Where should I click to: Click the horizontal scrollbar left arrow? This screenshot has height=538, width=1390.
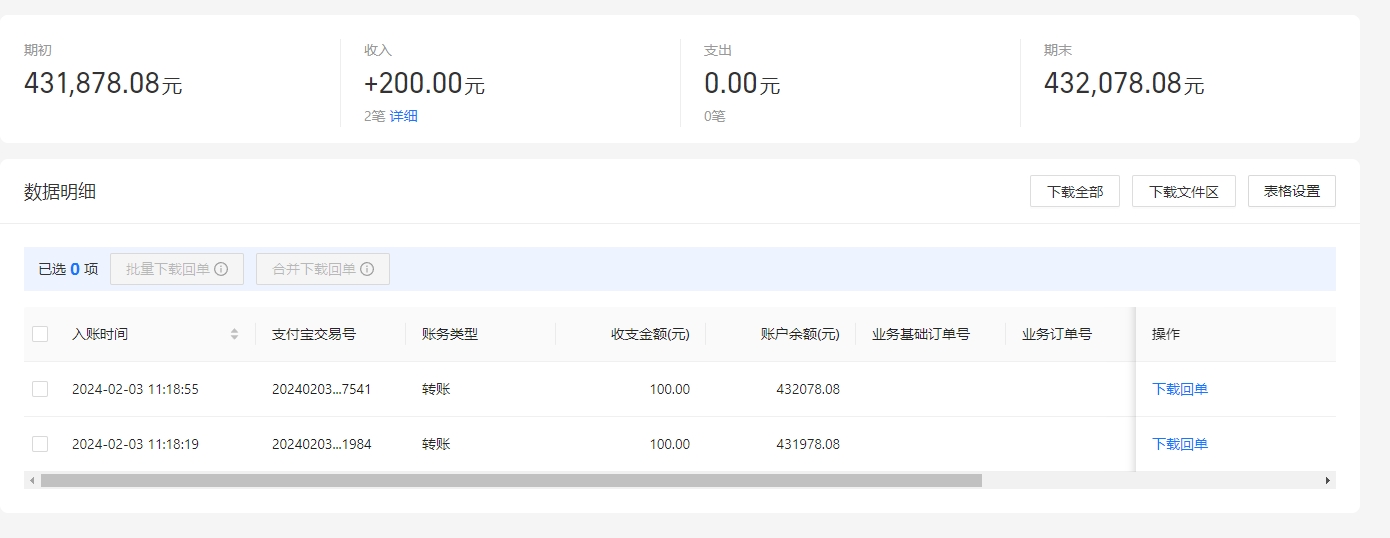(32, 481)
